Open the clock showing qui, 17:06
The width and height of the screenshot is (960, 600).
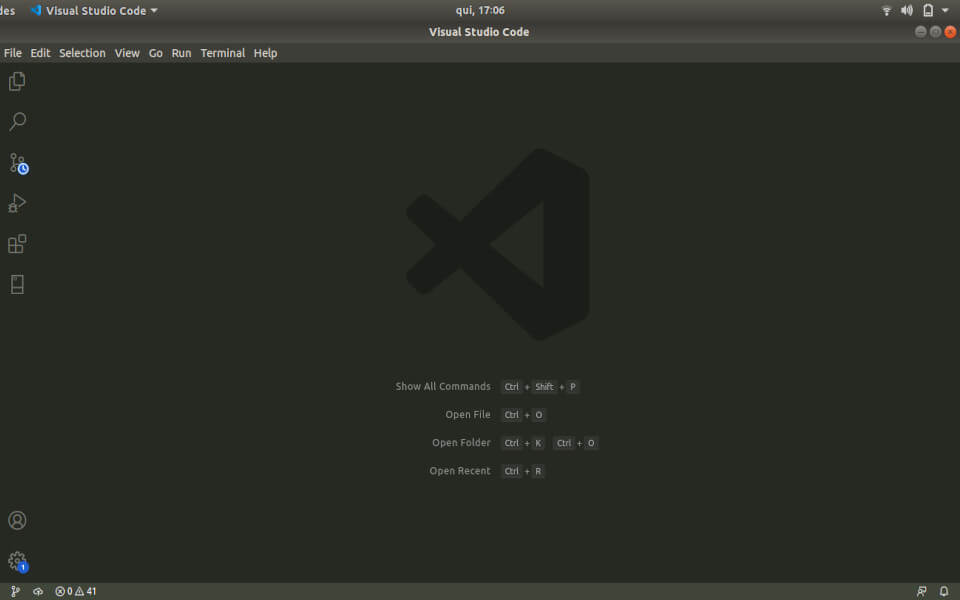pos(480,10)
